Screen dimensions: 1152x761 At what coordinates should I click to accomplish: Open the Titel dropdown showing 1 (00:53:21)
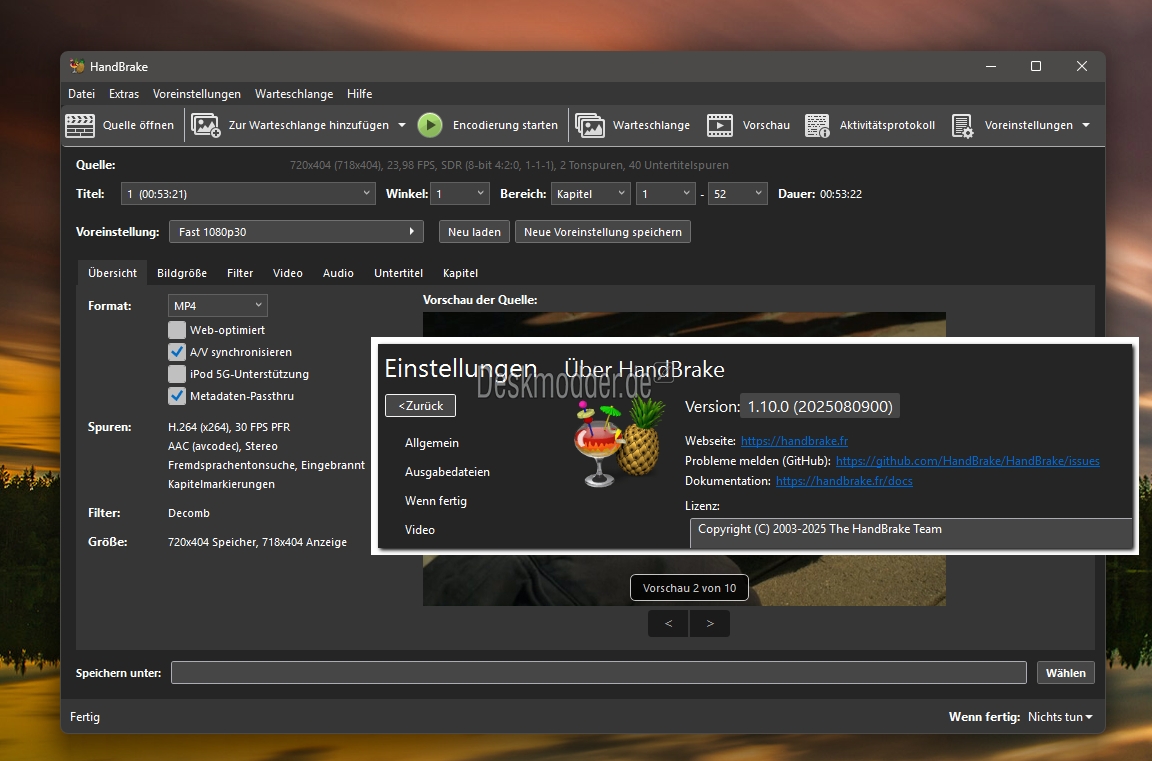[x=248, y=193]
